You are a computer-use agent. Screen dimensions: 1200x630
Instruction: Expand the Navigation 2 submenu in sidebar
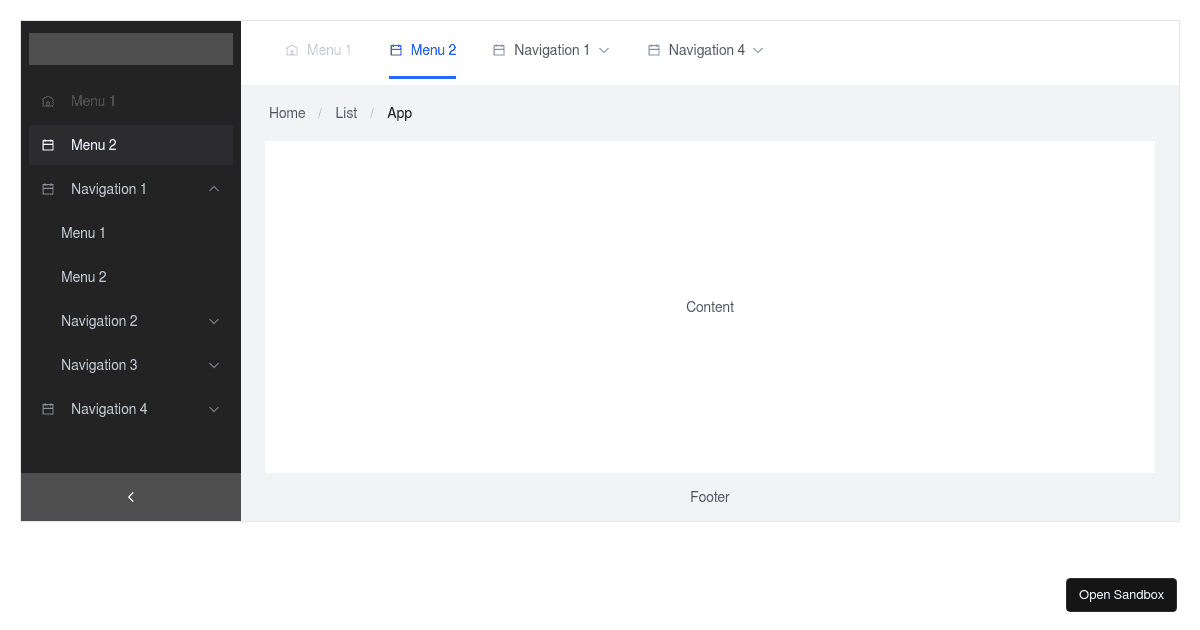pyautogui.click(x=214, y=321)
